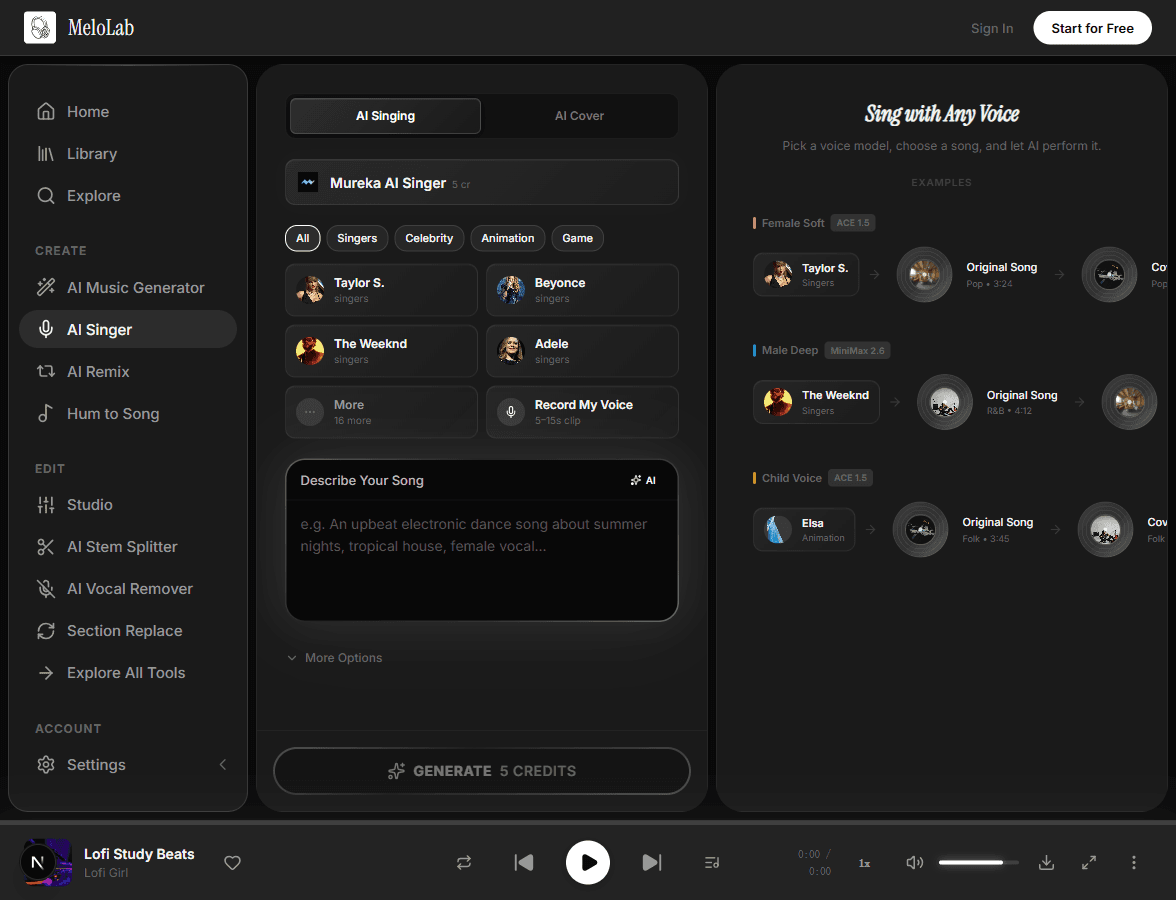This screenshot has height=900, width=1176.
Task: Click the Lofi Girl artist name
Action: point(106,873)
